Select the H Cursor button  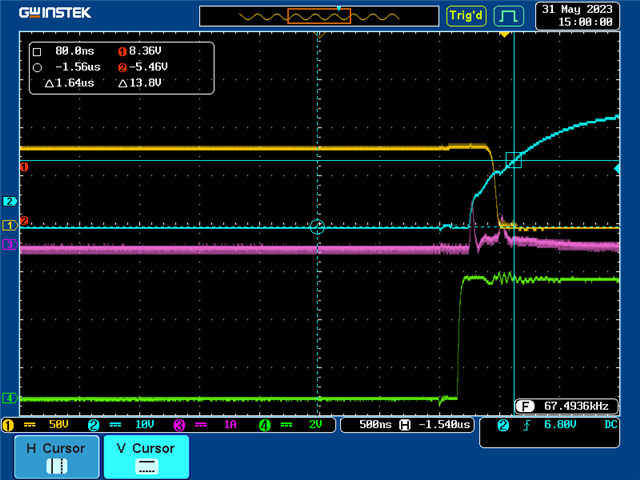point(57,457)
